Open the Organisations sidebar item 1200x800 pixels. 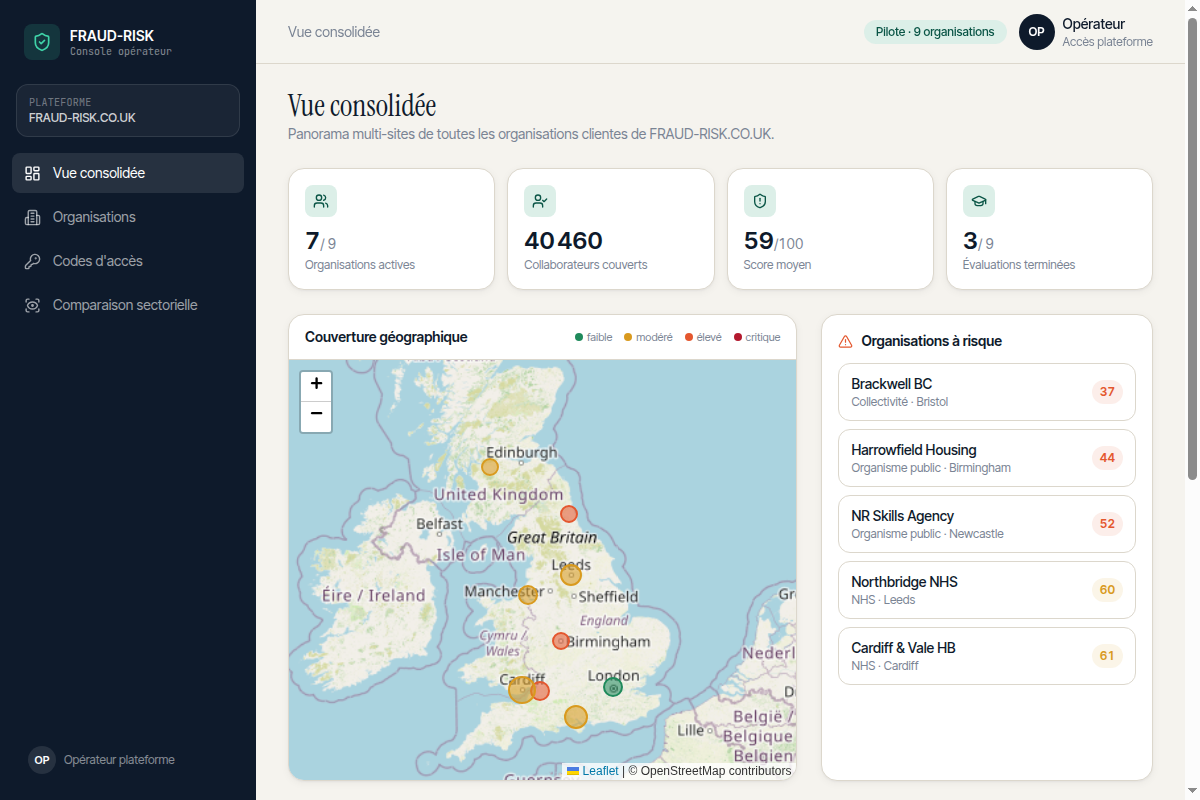click(x=128, y=217)
